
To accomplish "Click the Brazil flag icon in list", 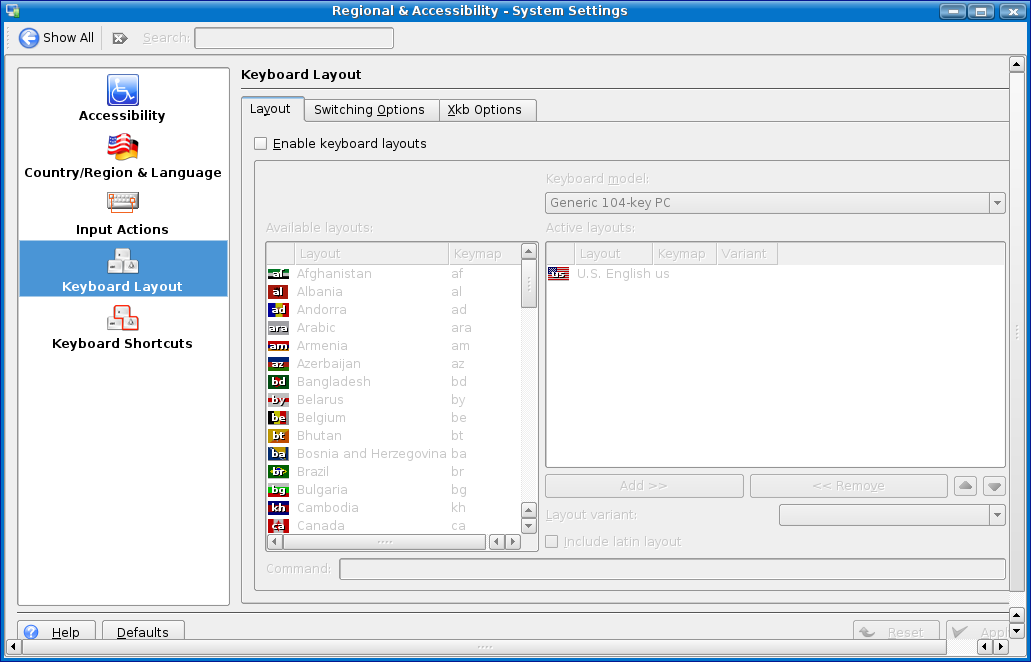I will [278, 472].
